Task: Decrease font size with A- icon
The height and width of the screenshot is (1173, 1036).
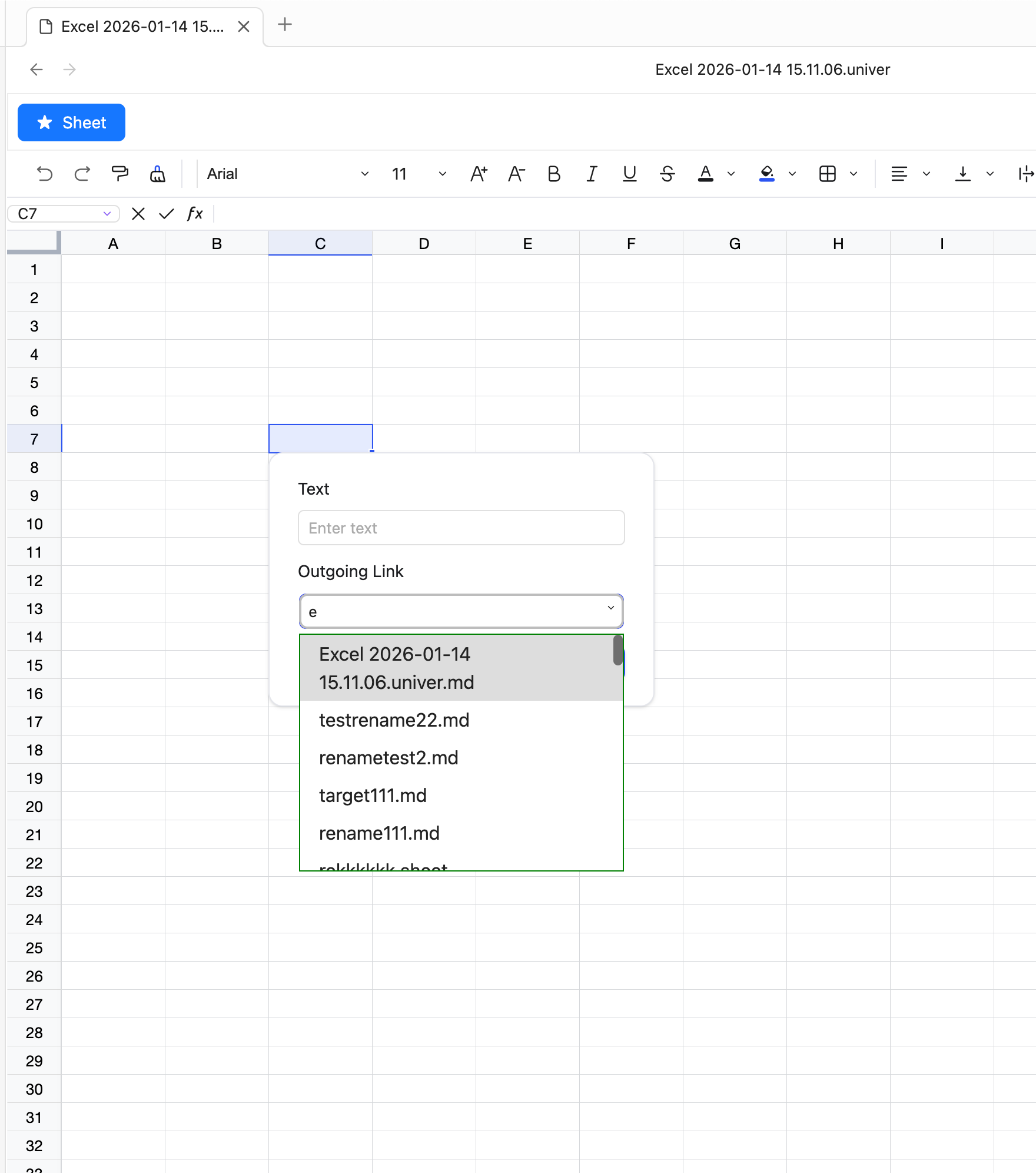Action: pos(516,174)
